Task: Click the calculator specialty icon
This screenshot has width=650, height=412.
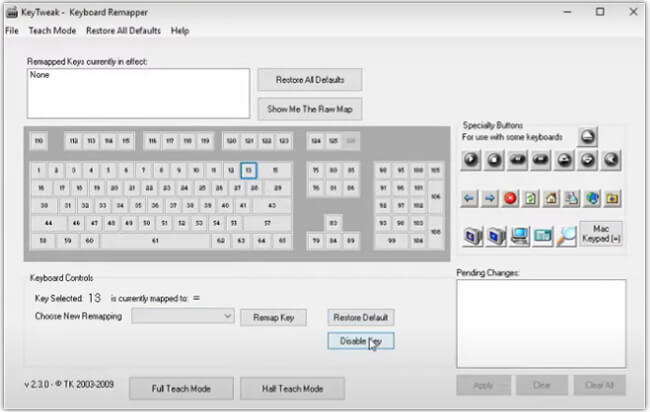Action: 543,236
